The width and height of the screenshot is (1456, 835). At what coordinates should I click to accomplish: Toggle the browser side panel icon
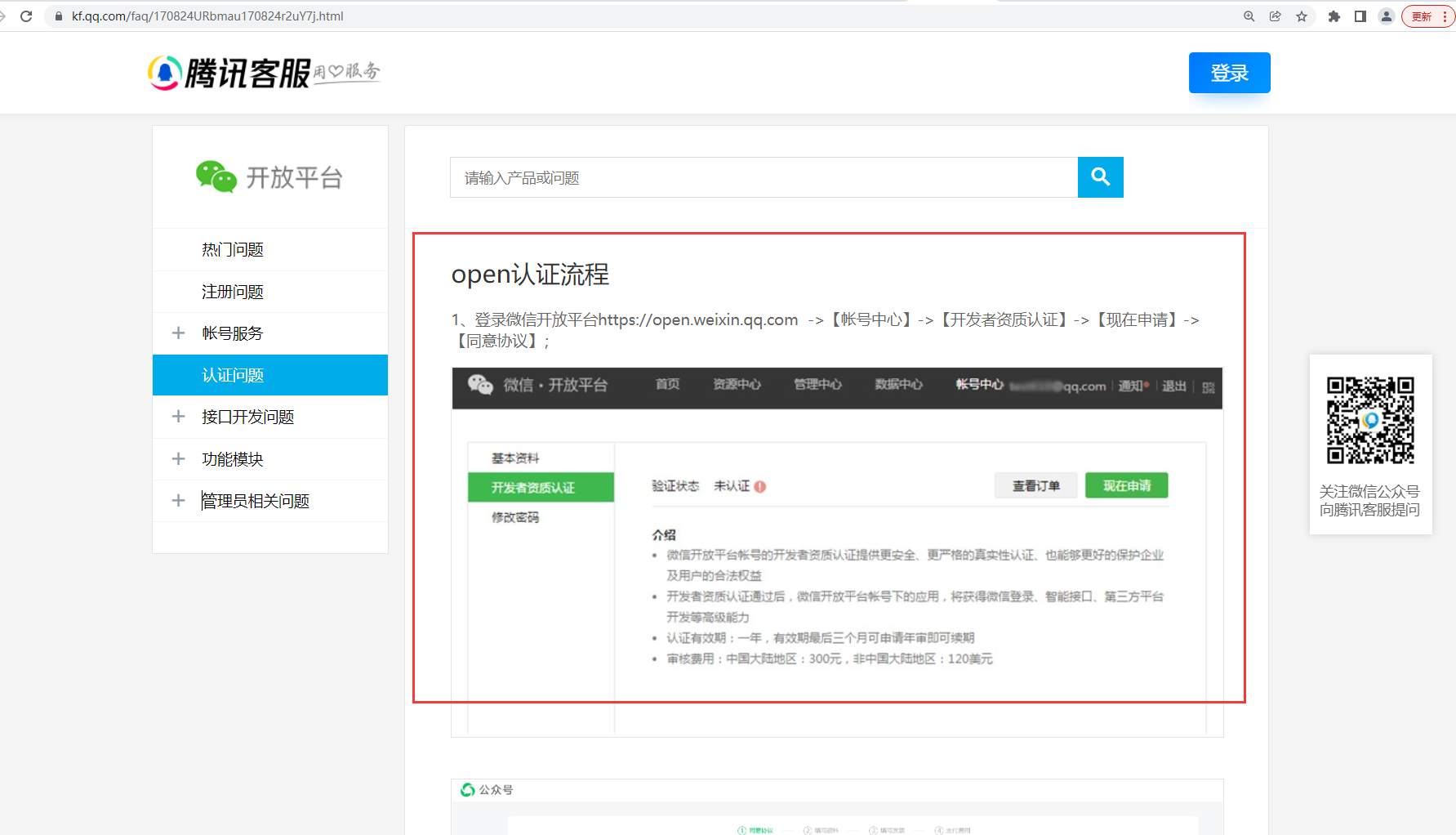(1360, 16)
